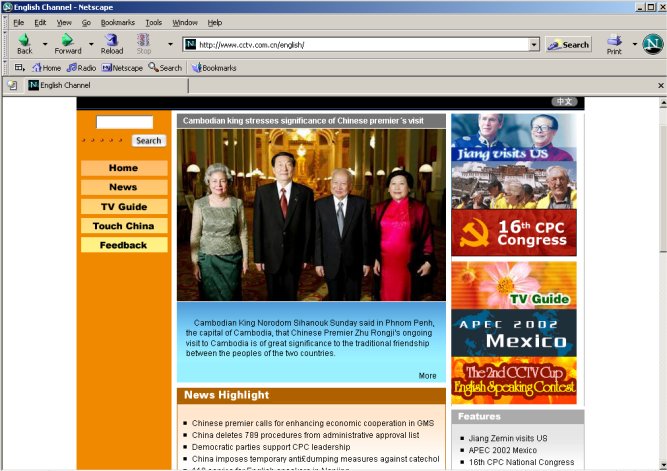The height and width of the screenshot is (471, 667).
Task: Click the TV Guide flower banner
Action: point(514,285)
